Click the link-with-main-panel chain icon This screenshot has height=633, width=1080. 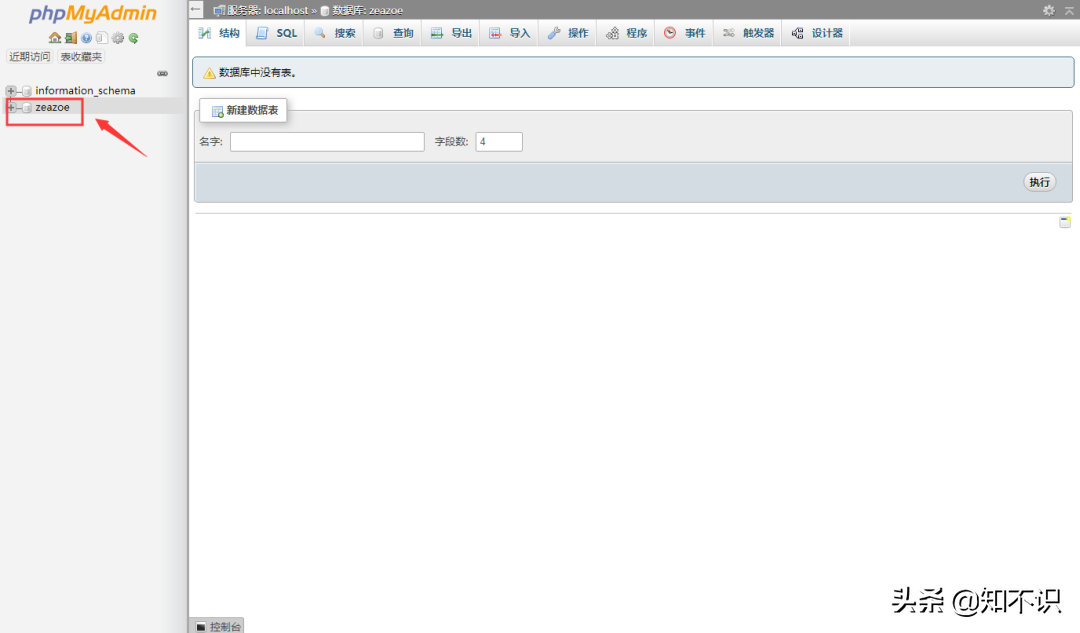163,73
